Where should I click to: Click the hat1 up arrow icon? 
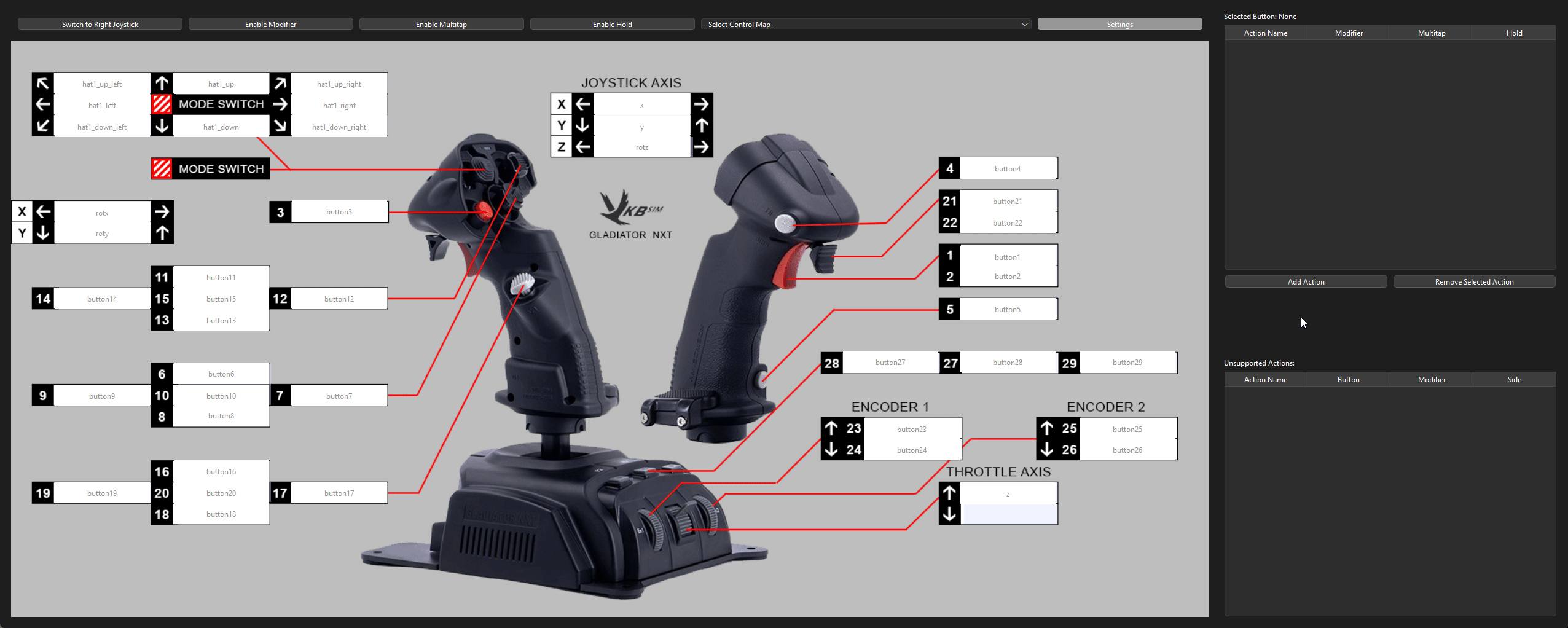coord(162,83)
